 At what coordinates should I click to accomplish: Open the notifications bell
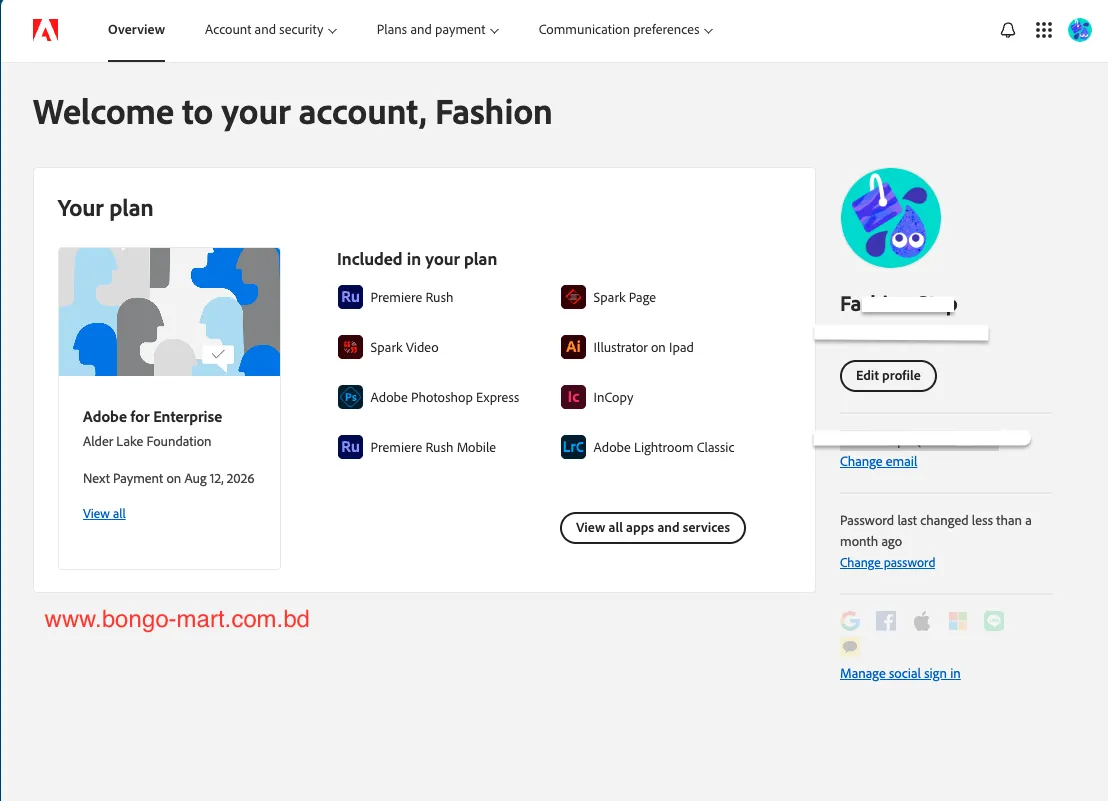1007,29
